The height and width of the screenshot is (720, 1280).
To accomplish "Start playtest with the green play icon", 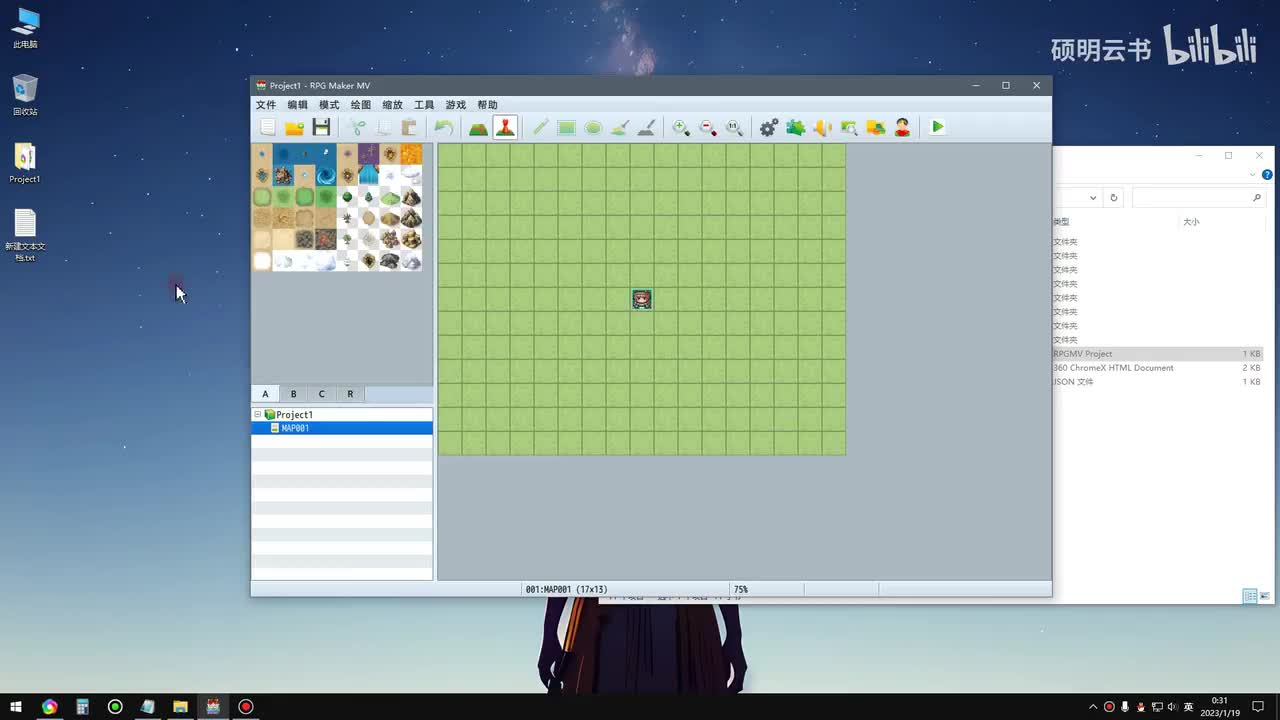I will coord(937,127).
